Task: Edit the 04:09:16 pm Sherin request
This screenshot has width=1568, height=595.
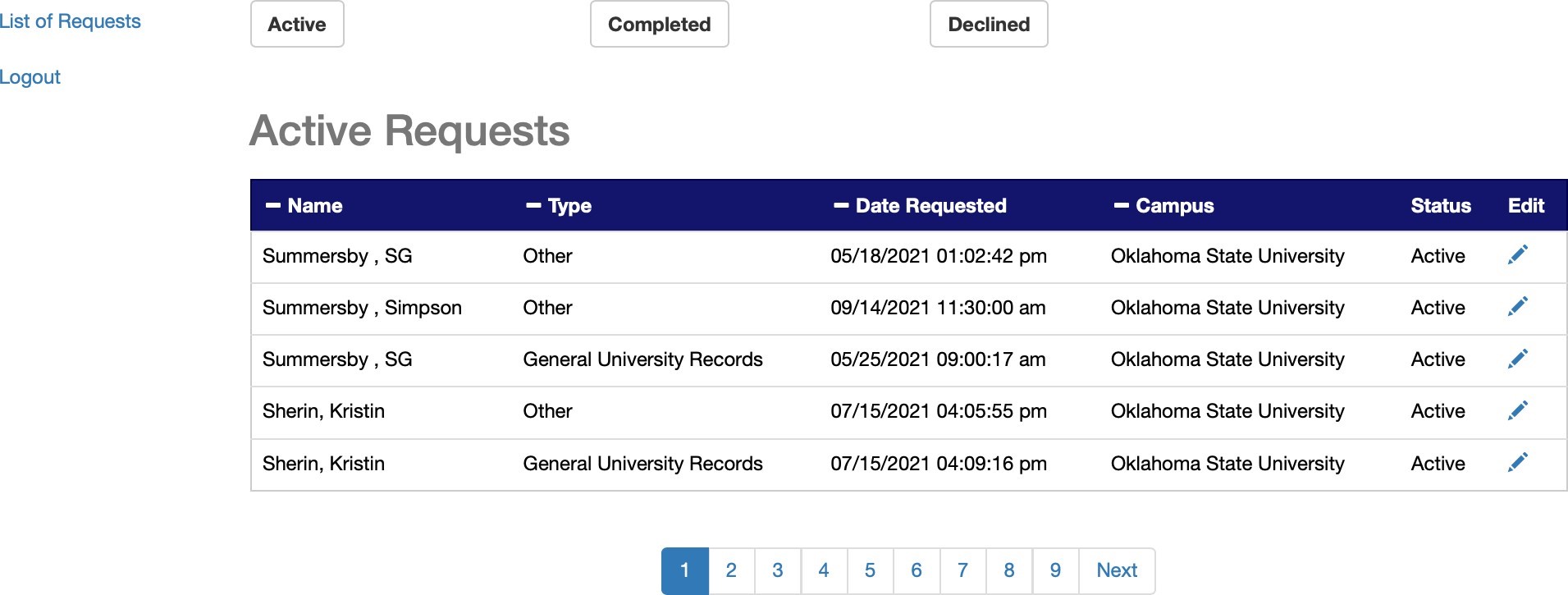Action: (x=1517, y=463)
